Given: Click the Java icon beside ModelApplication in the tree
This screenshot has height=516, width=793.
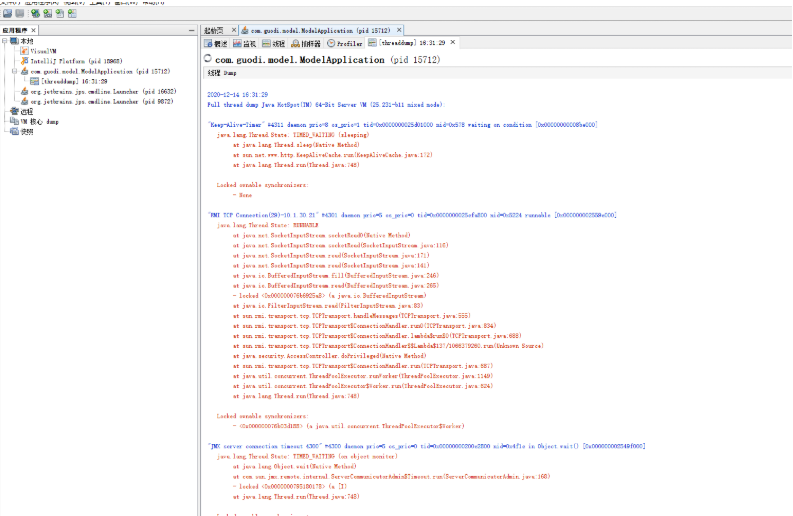Looking at the screenshot, I should 24,71.
